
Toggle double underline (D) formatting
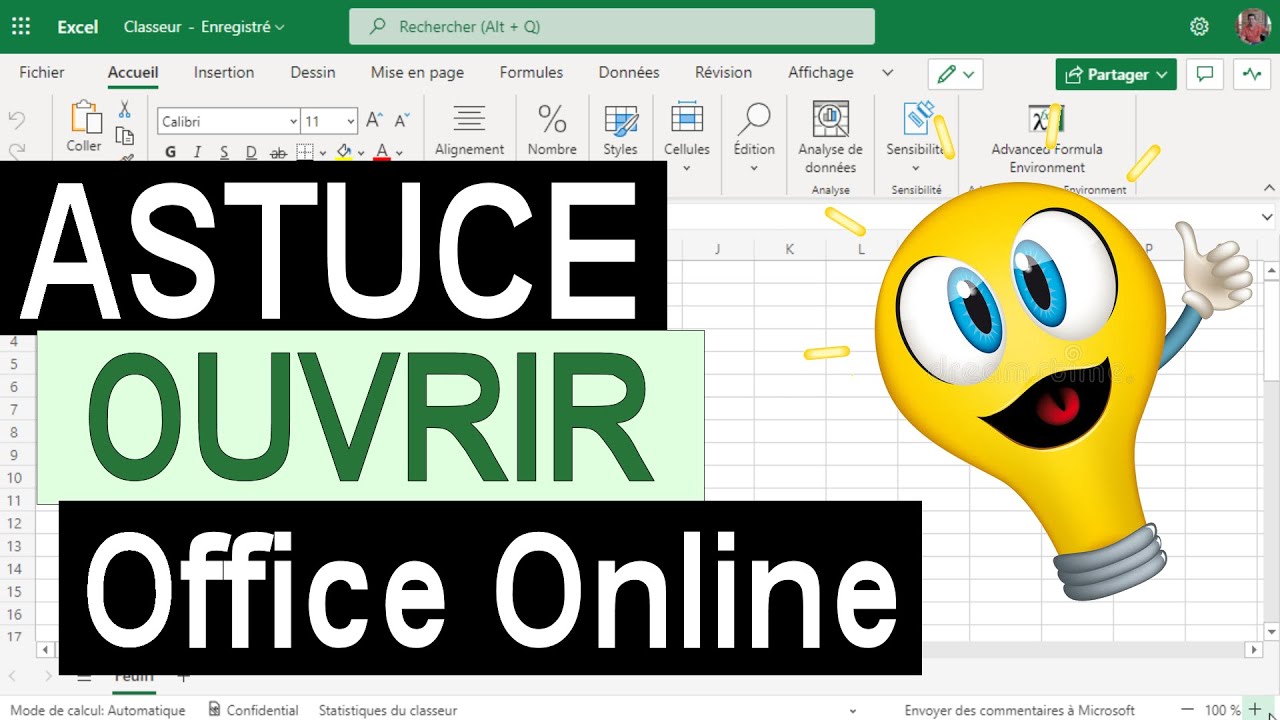point(251,152)
